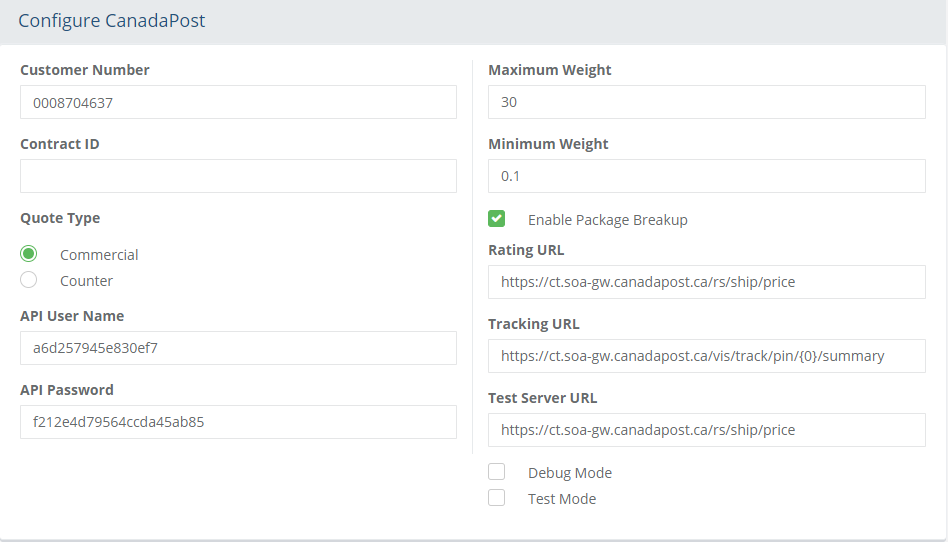
Task: Click the Maximum Weight field
Action: [x=707, y=102]
